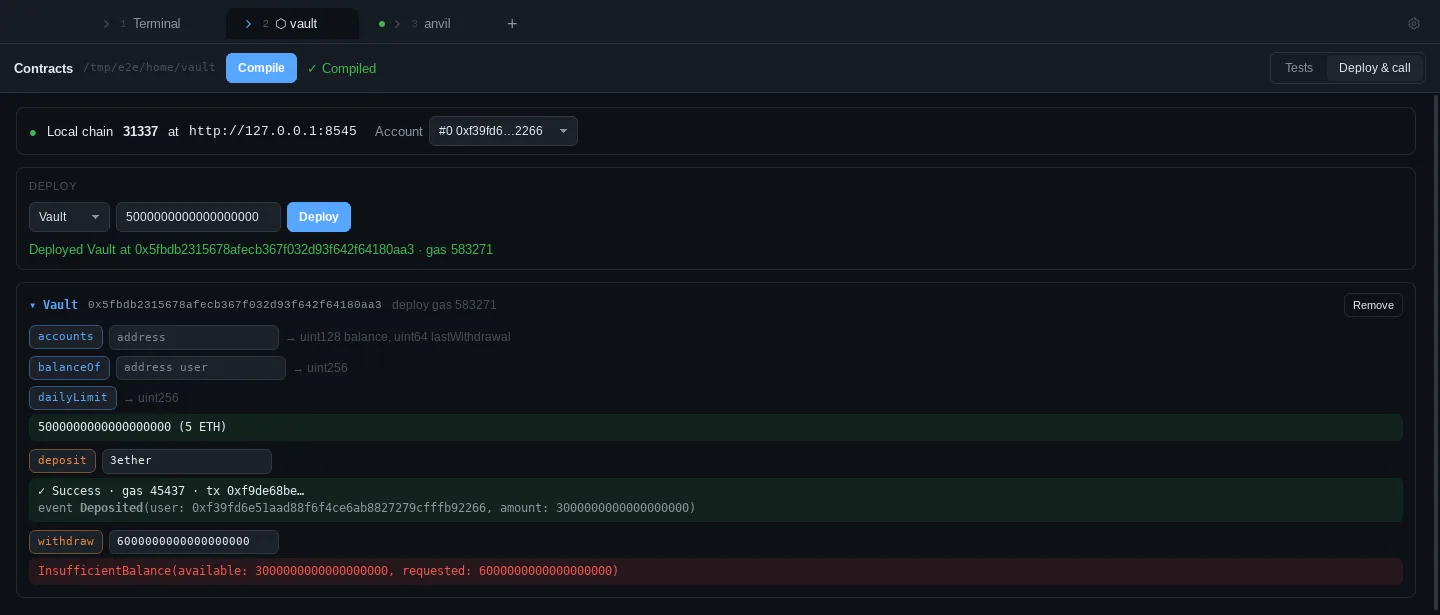Click the anvil tab green status dot
Screen dimensions: 1440x615
(382, 23)
